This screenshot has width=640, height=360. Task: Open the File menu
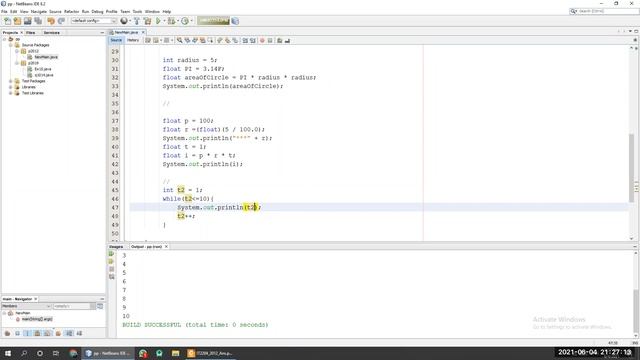tap(4, 11)
